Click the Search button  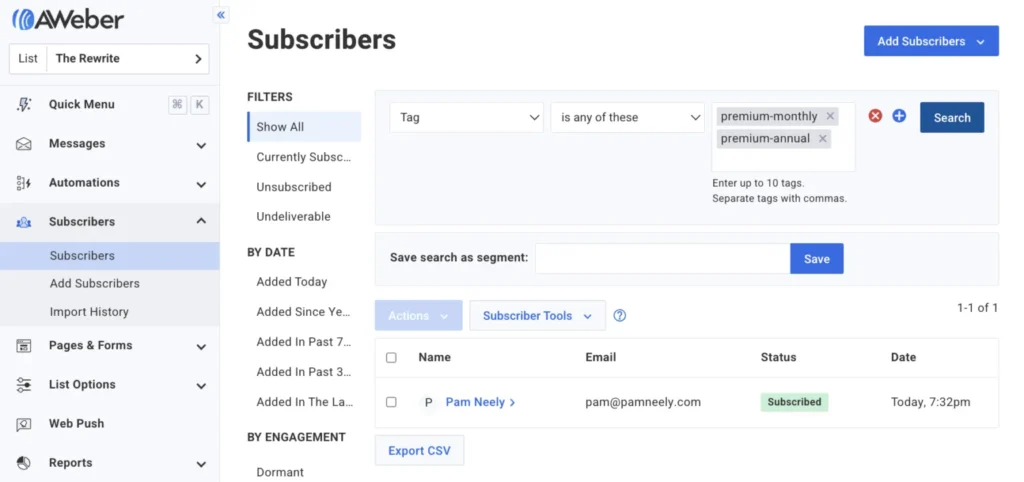(952, 118)
